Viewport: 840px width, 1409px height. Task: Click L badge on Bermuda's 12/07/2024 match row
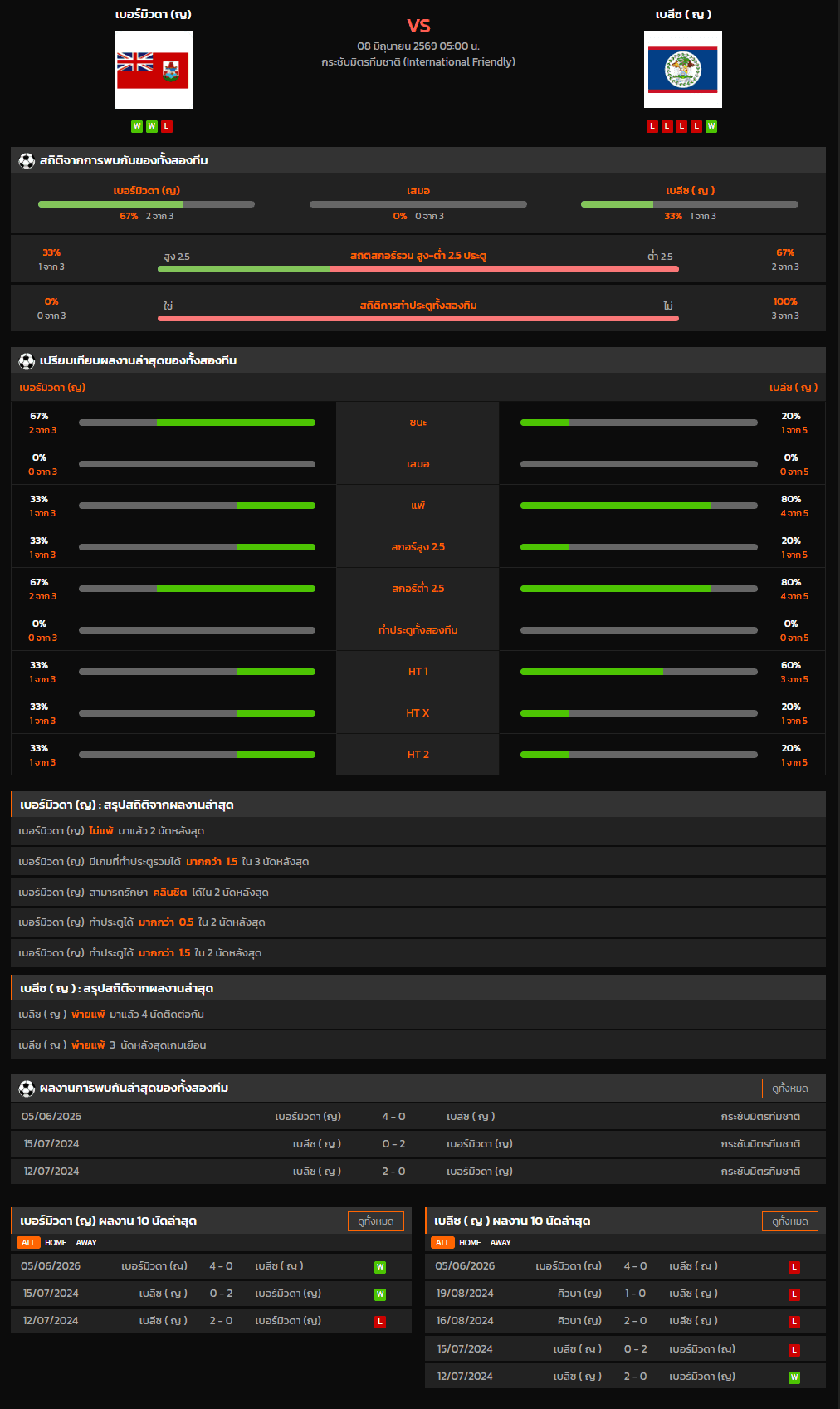[x=380, y=1322]
